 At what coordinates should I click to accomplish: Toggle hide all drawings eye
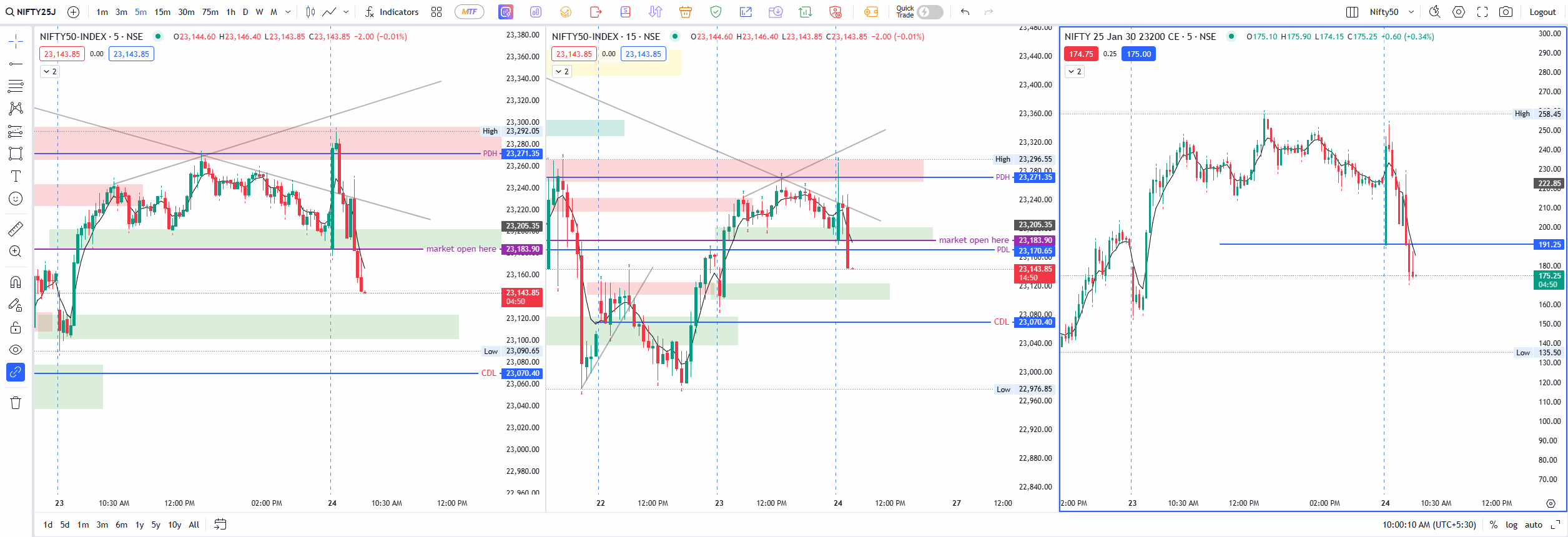pyautogui.click(x=16, y=350)
